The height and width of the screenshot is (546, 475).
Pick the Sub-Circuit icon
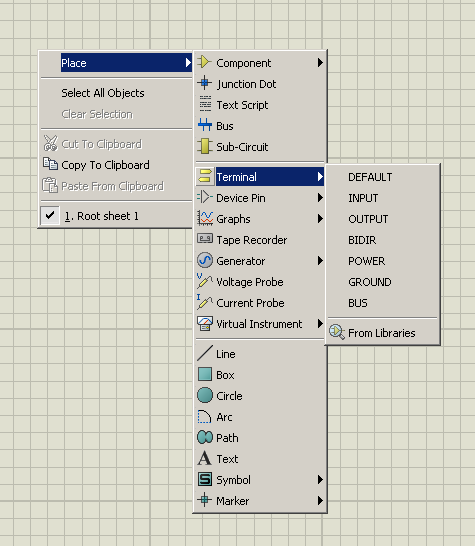[205, 146]
